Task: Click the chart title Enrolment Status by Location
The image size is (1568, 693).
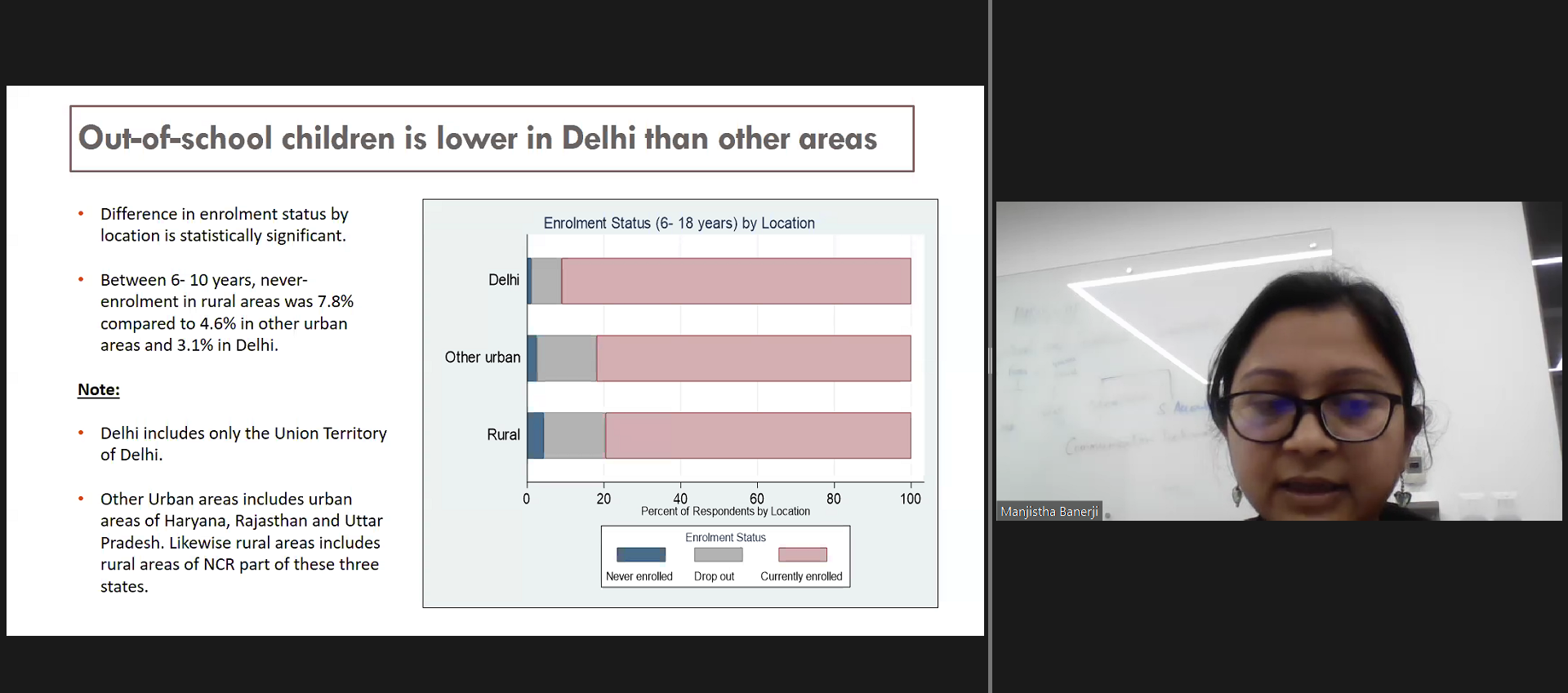Action: point(679,223)
